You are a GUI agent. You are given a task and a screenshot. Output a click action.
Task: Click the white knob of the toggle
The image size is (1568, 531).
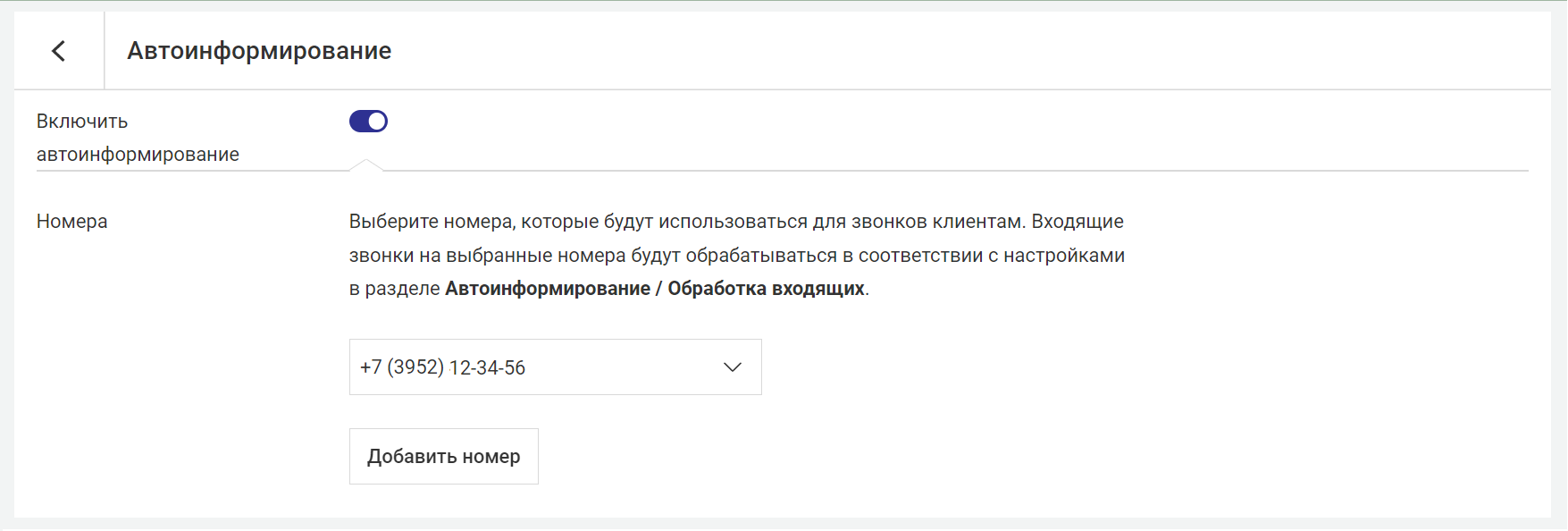[x=377, y=121]
